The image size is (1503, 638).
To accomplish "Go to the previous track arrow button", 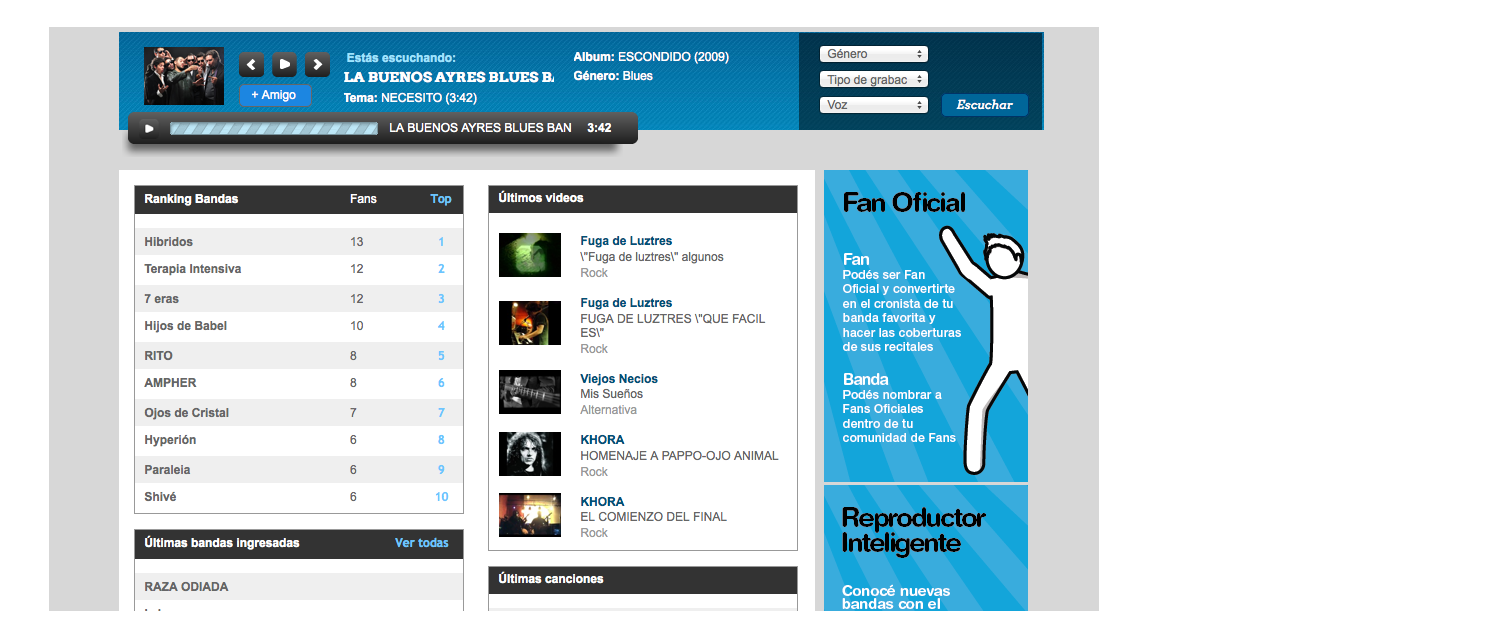I will (252, 65).
